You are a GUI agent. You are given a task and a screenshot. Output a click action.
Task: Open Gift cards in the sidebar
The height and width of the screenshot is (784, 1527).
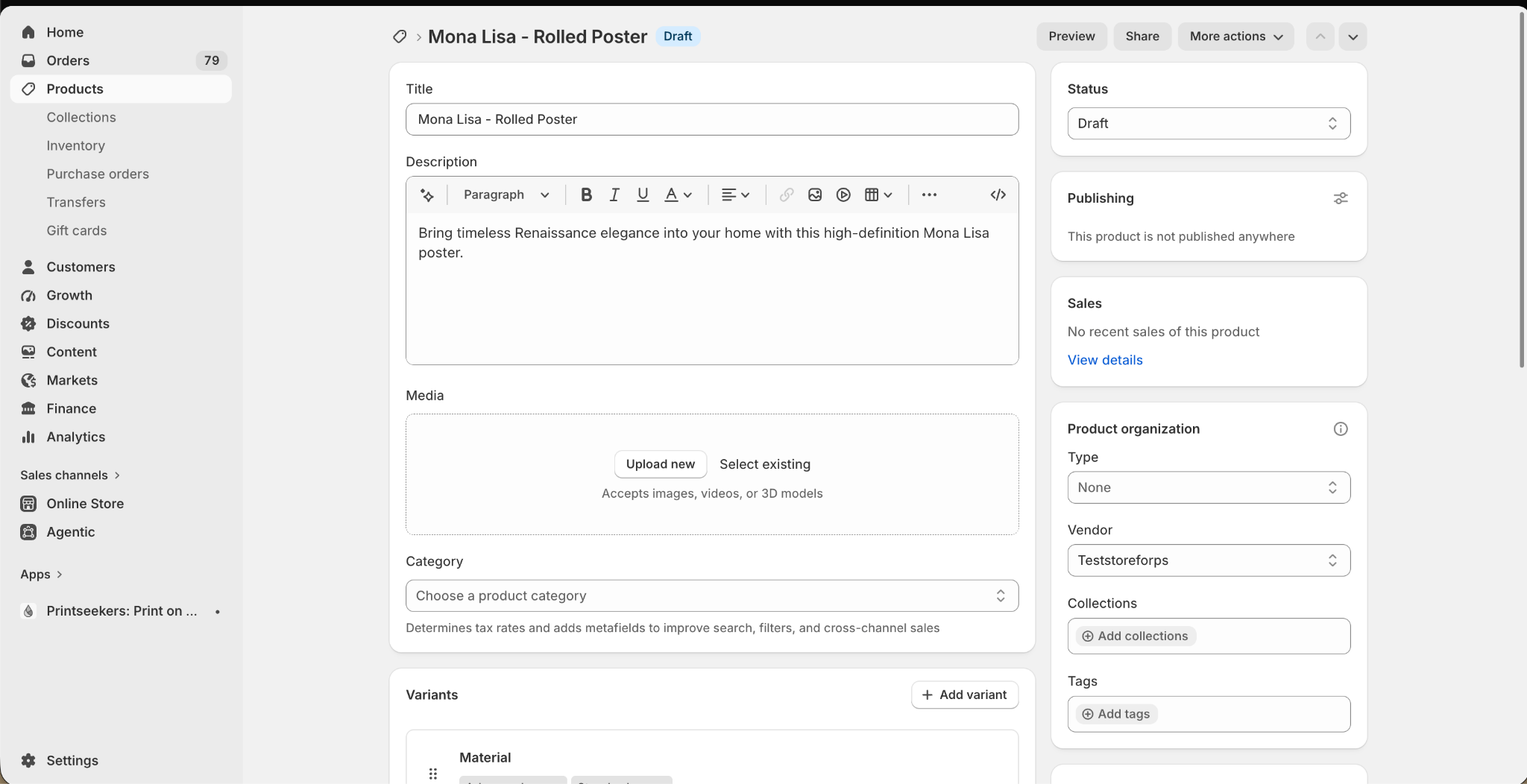pos(77,230)
